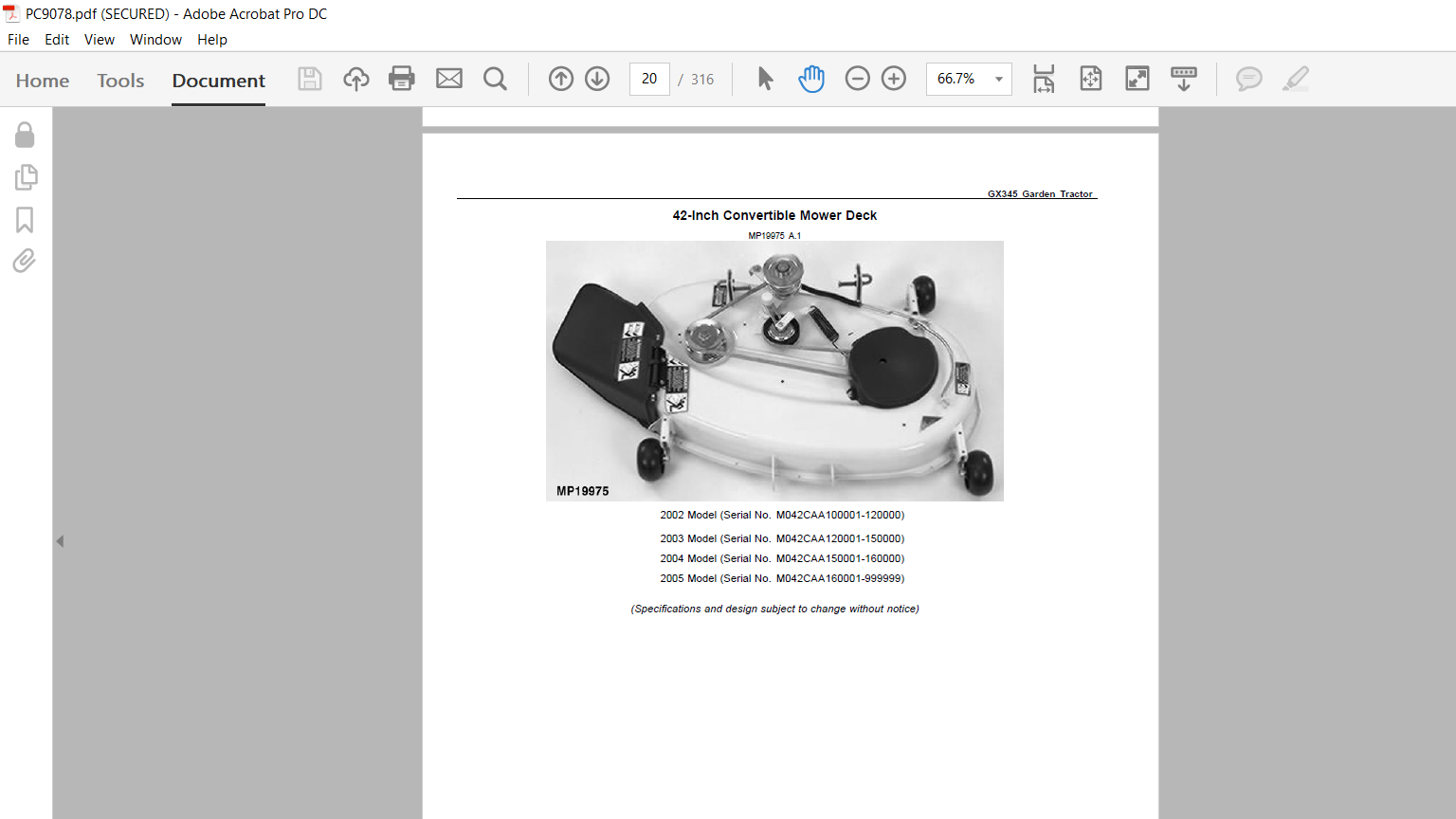The image size is (1456, 819).
Task: Go to next page arrow
Action: tap(597, 79)
